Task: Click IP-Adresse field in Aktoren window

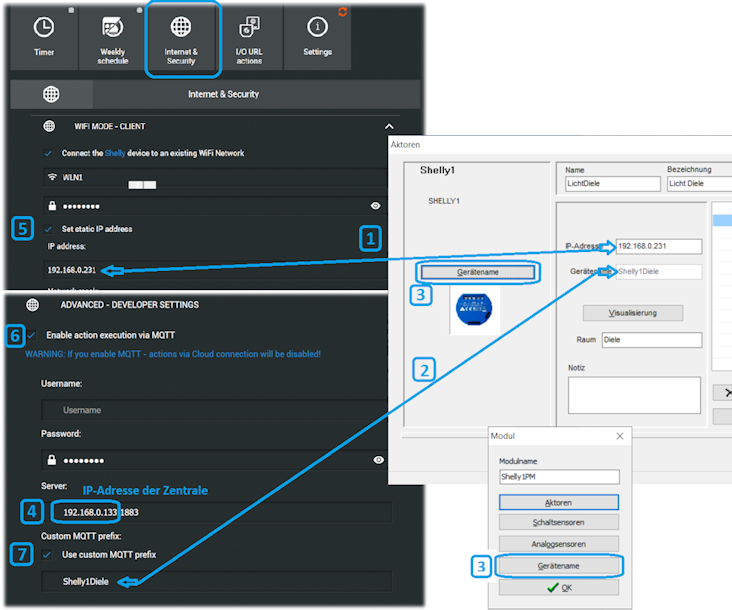Action: [659, 246]
